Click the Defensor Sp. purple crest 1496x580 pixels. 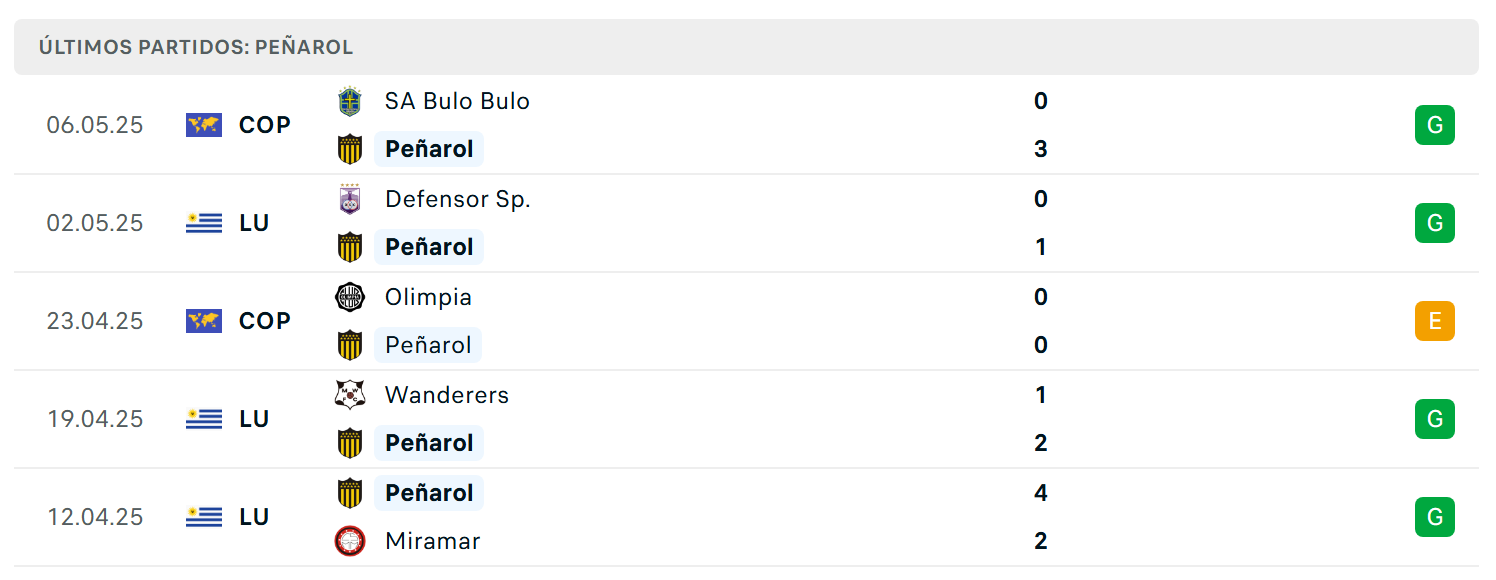349,199
